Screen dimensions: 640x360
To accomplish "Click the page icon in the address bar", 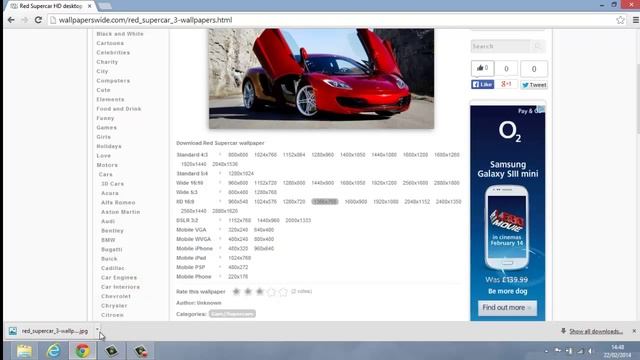I will coord(53,20).
